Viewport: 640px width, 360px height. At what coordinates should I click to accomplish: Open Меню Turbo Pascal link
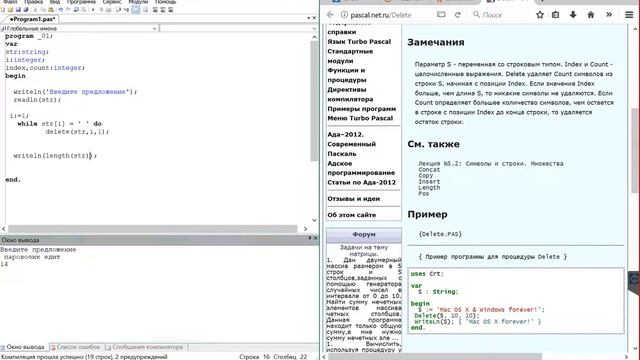pyautogui.click(x=360, y=118)
